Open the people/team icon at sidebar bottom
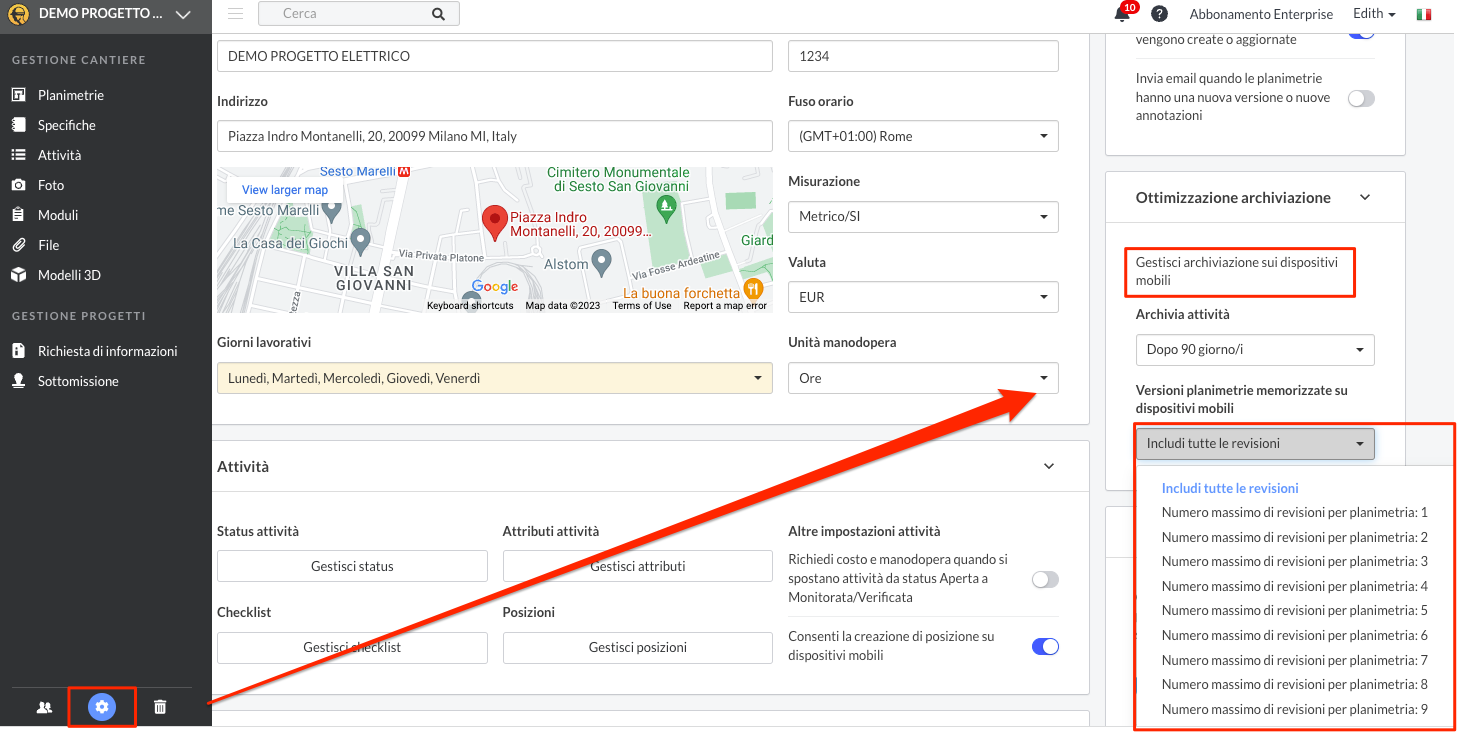1457x732 pixels. 44,707
